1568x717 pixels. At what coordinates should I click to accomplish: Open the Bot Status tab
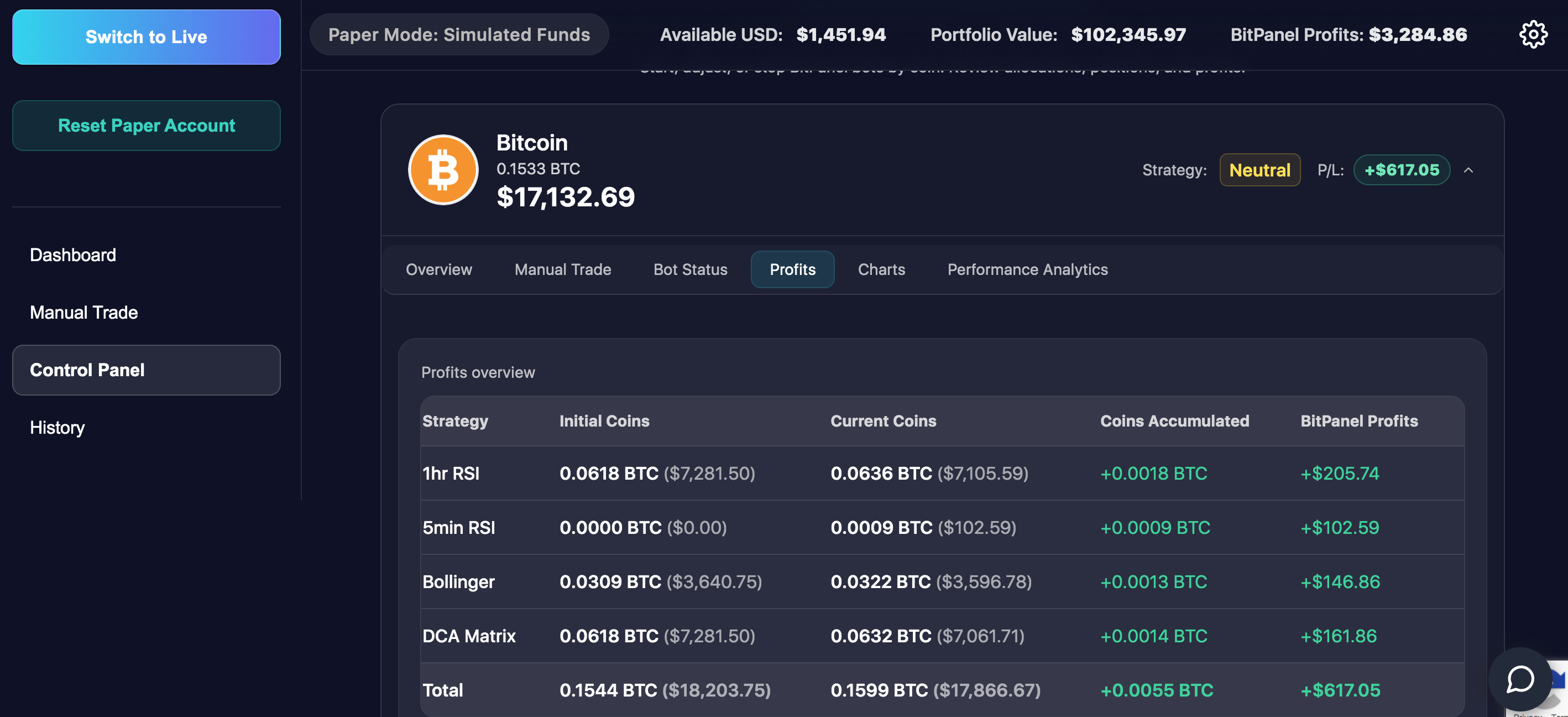coord(690,269)
